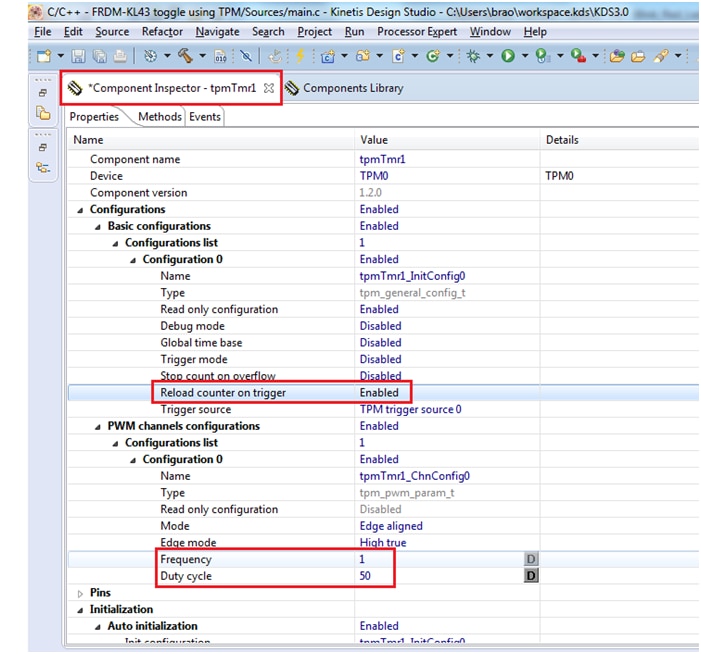Select the Mode value Edge aligned

click(x=391, y=526)
